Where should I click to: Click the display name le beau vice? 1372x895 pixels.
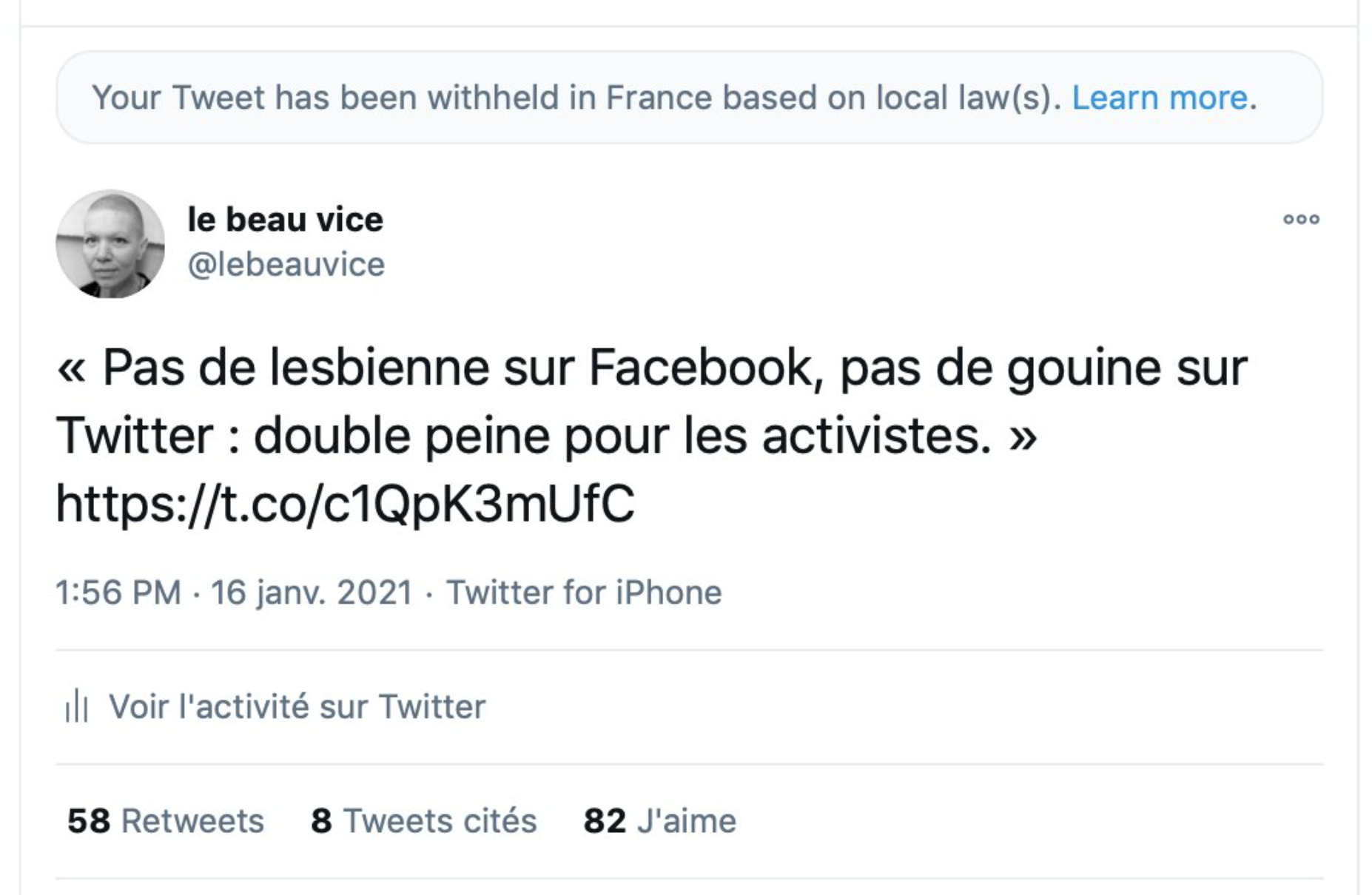click(285, 219)
